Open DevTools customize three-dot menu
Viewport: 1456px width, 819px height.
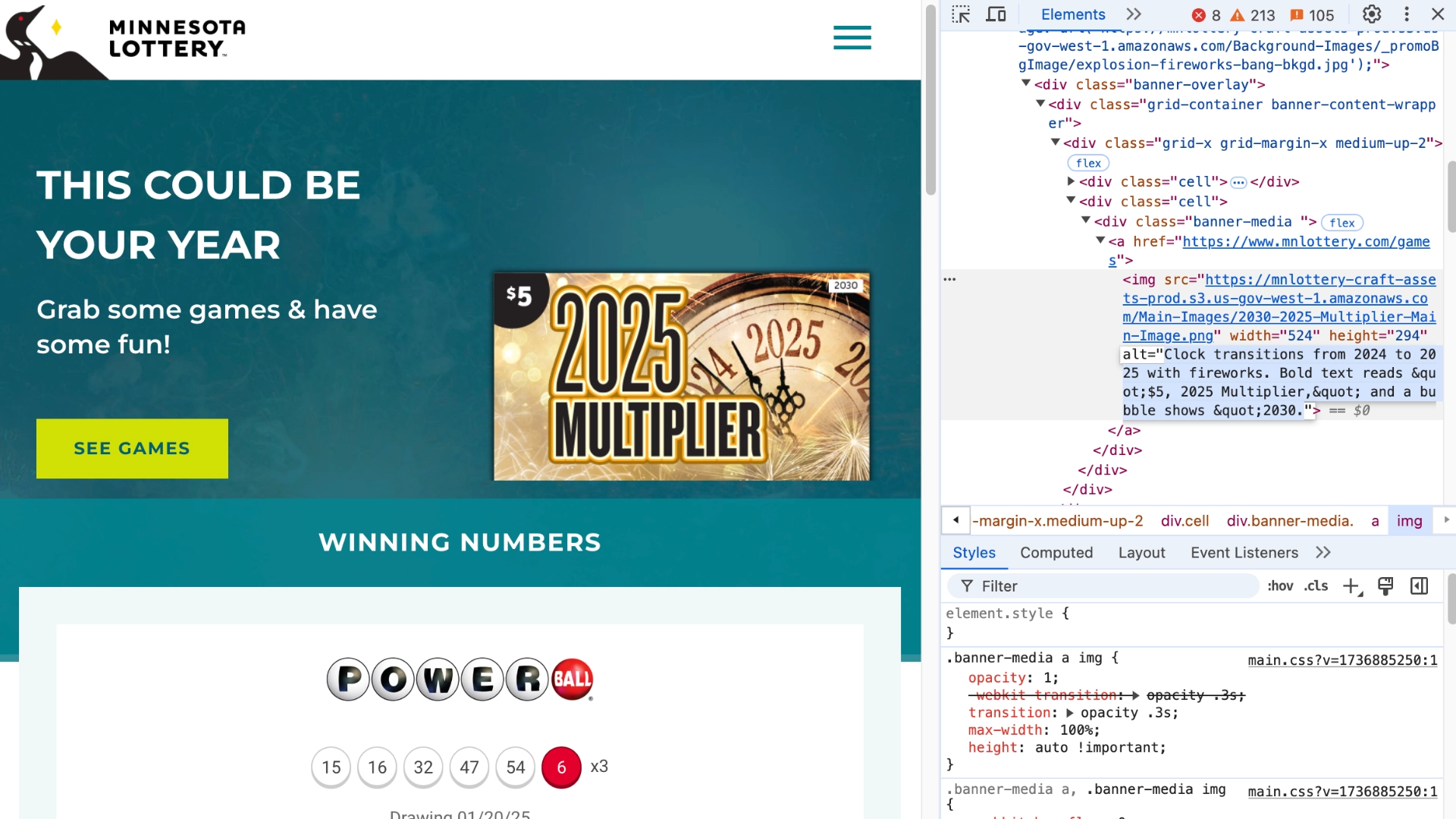(x=1407, y=14)
